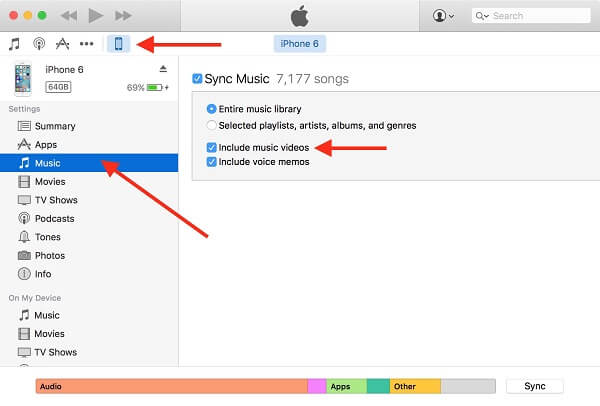
Task: Open the music library note icon
Action: [x=14, y=44]
